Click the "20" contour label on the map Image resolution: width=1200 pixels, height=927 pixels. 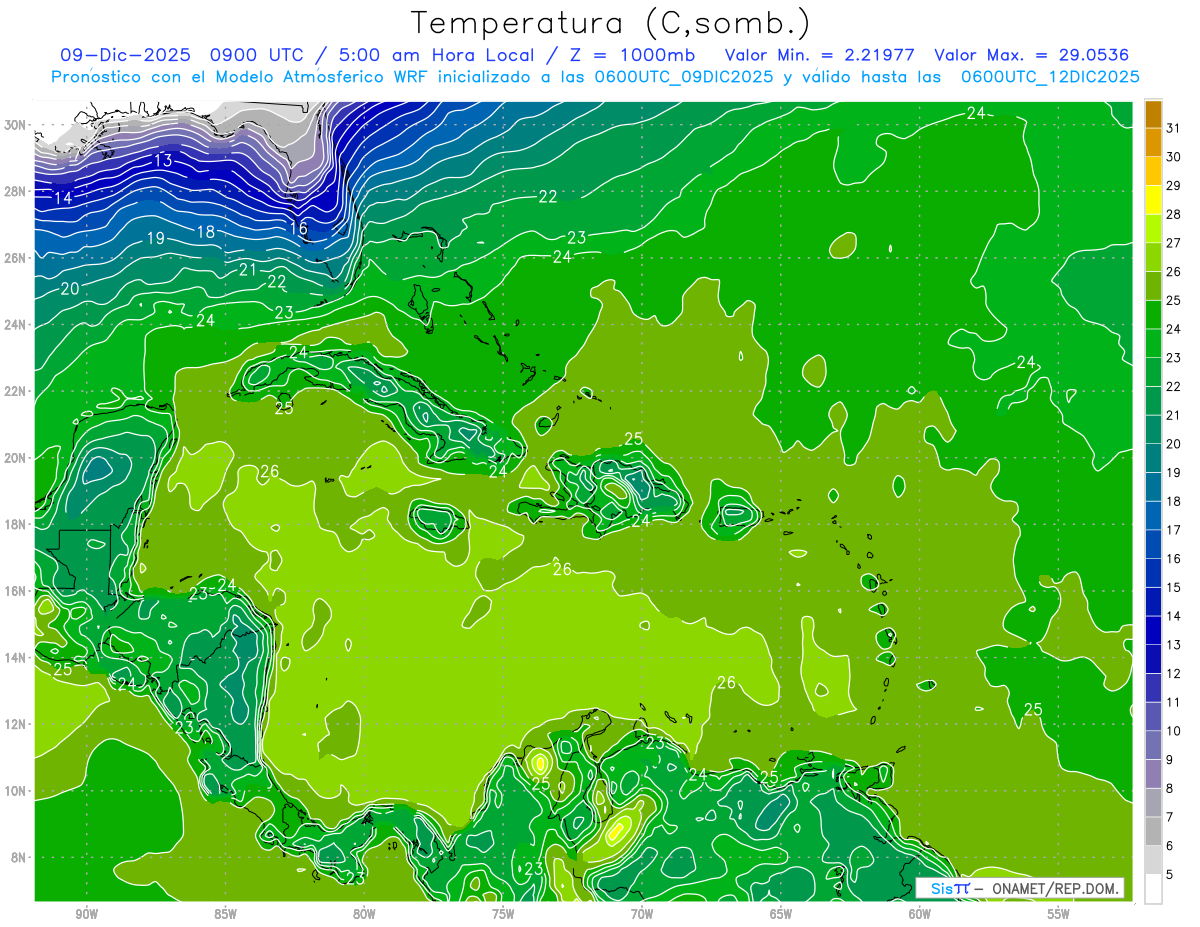tap(69, 288)
